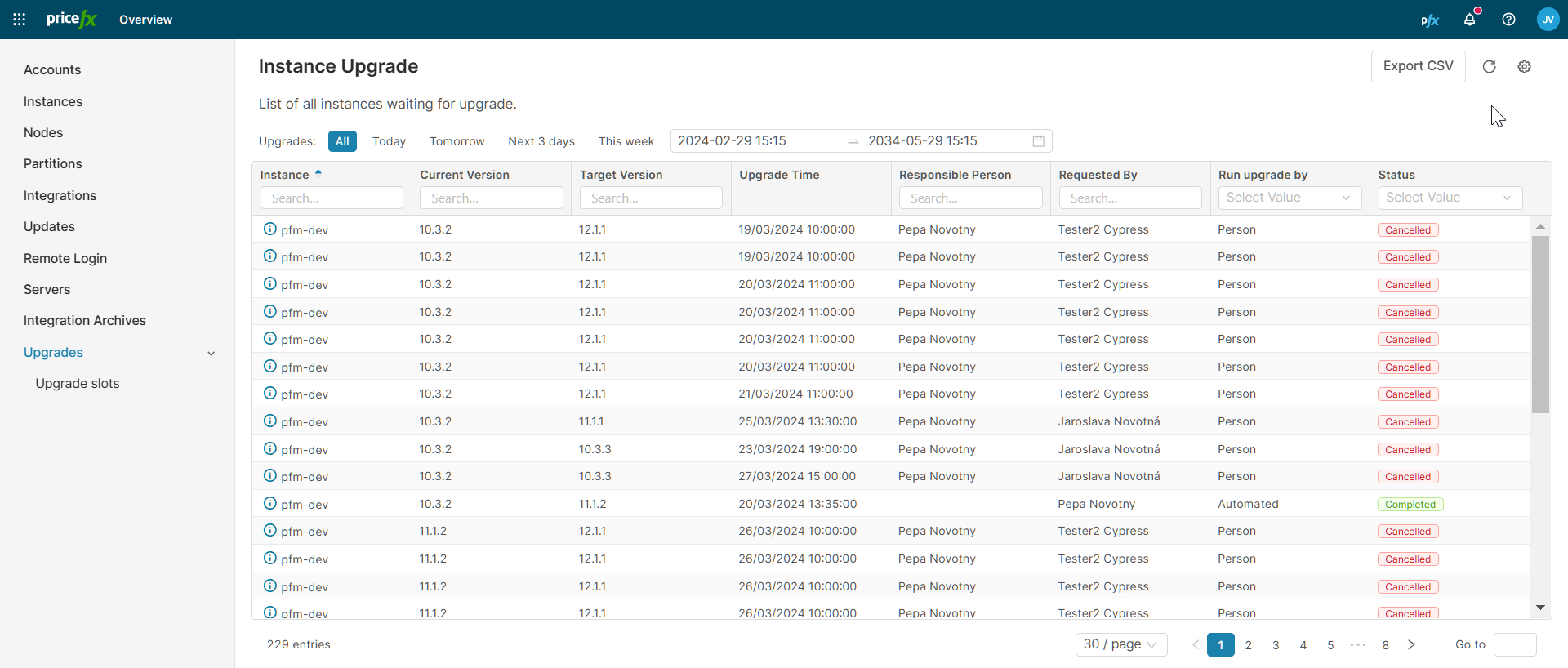This screenshot has height=668, width=1568.
Task: Open the app launcher grid icon
Action: point(19,20)
